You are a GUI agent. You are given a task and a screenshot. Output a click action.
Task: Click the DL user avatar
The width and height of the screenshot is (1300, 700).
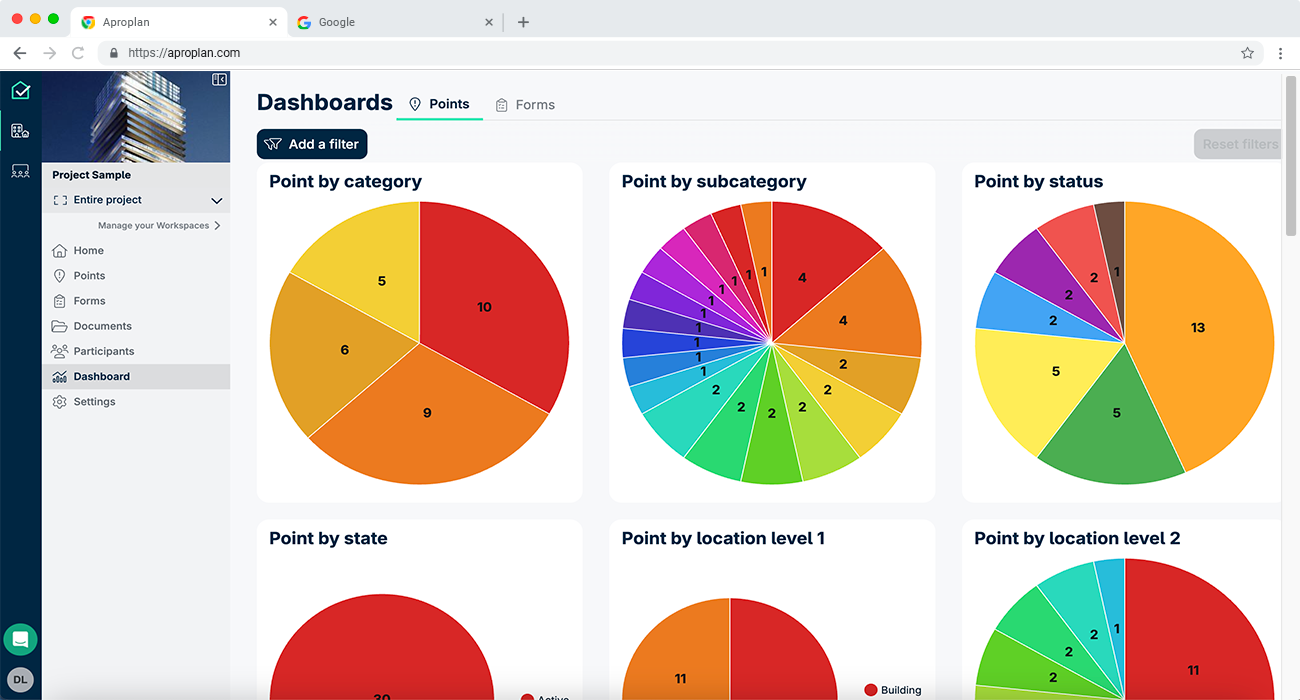point(20,679)
